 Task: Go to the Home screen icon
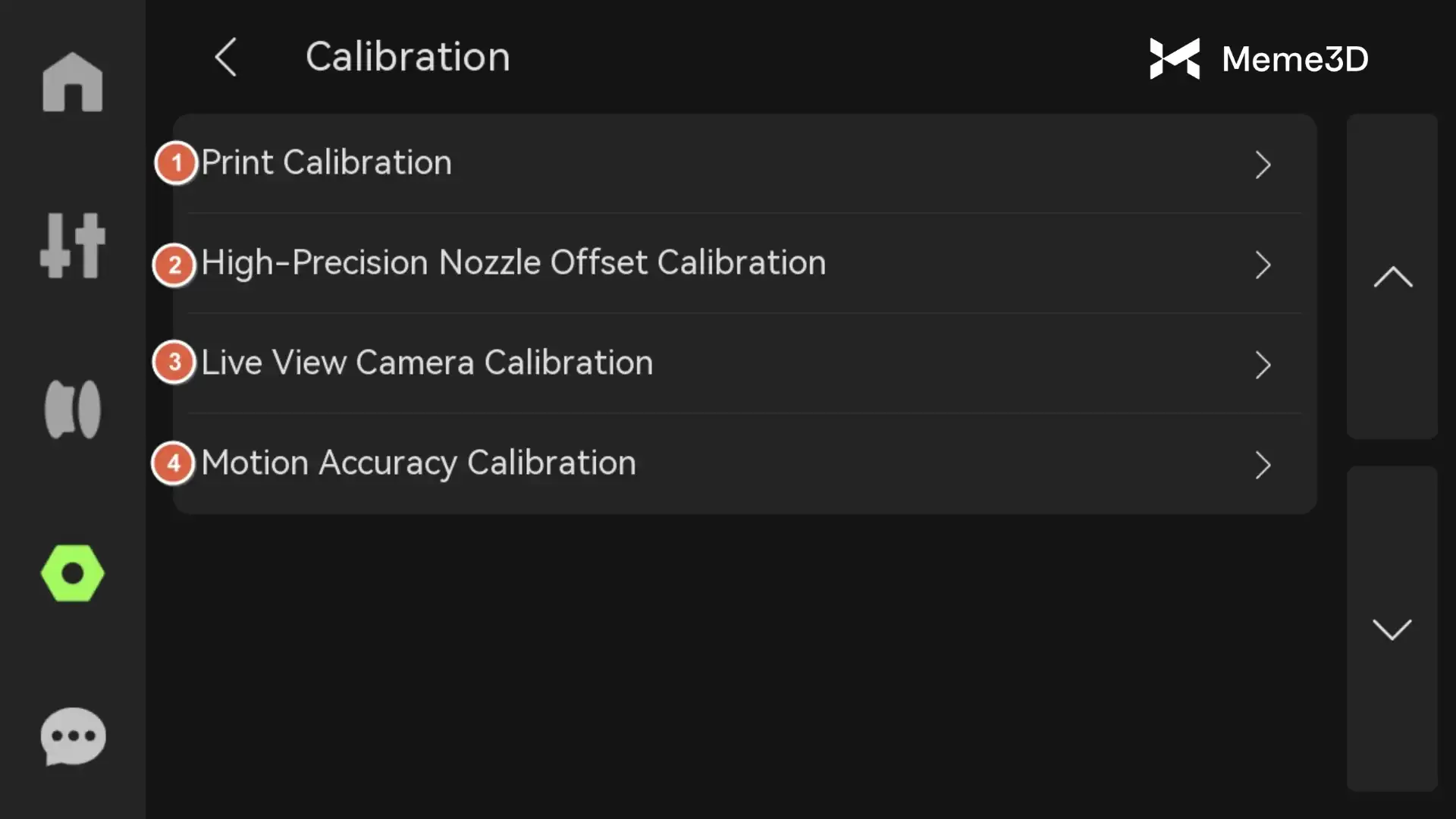73,82
